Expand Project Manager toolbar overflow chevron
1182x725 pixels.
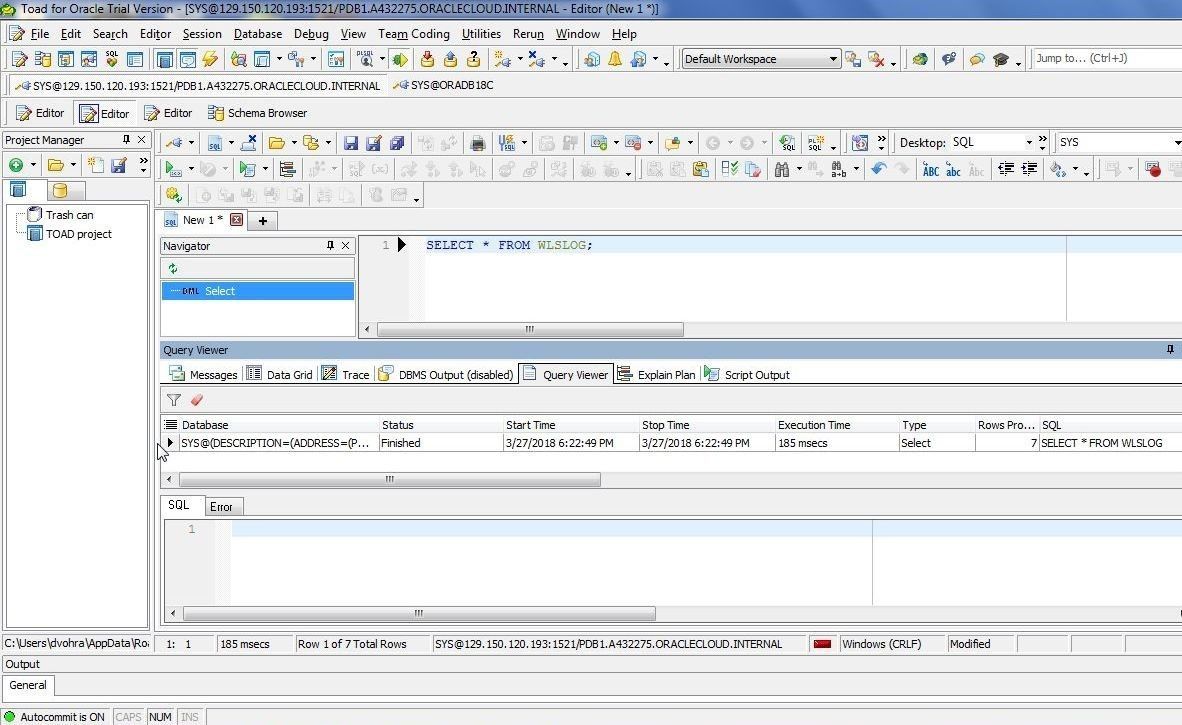(143, 164)
